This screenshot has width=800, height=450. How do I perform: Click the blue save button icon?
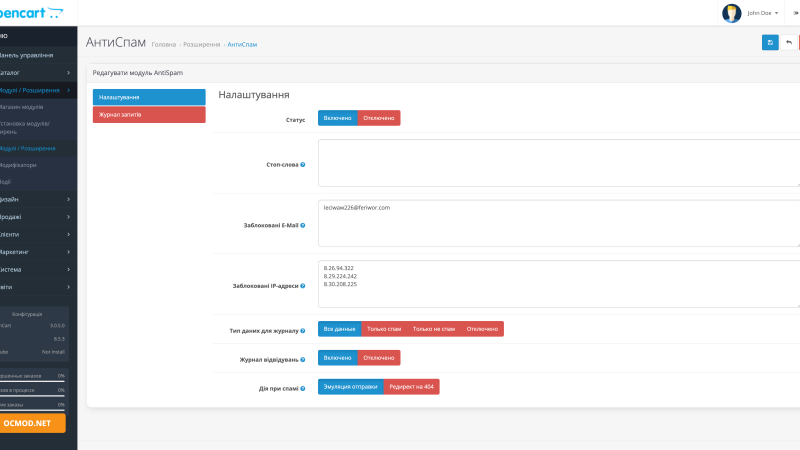pos(770,42)
